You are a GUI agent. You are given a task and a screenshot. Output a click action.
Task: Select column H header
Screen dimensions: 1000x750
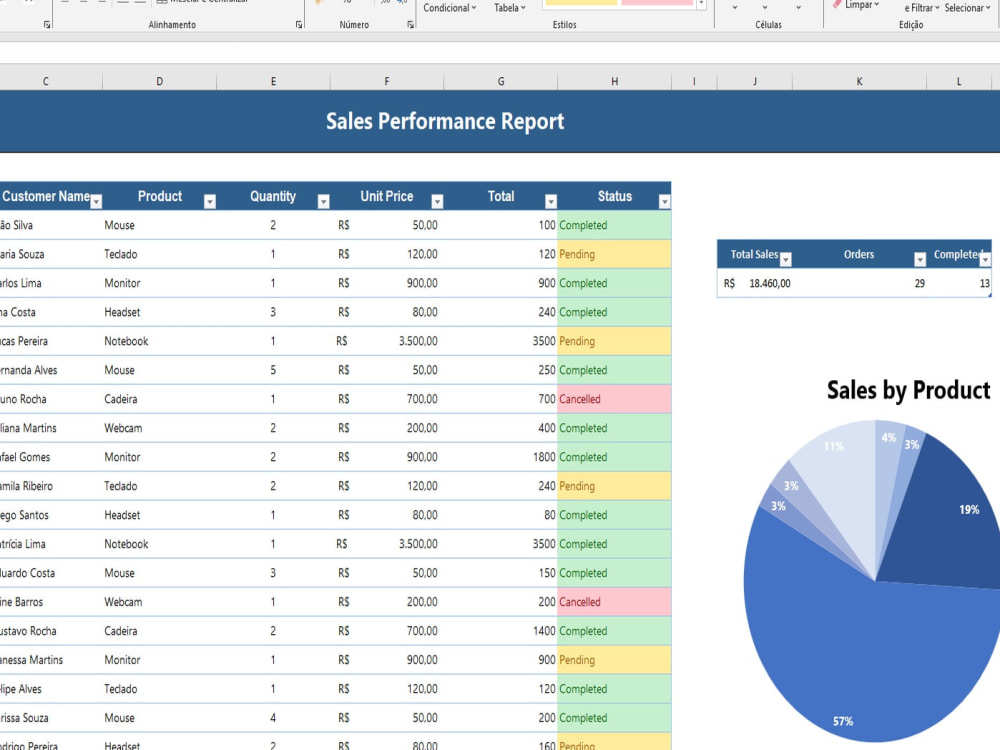point(614,81)
